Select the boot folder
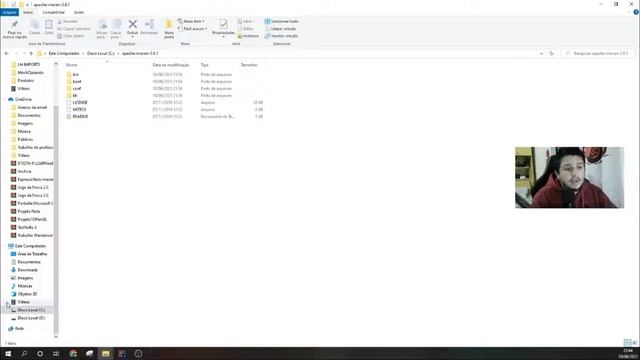The height and width of the screenshot is (360, 640). tap(77, 81)
